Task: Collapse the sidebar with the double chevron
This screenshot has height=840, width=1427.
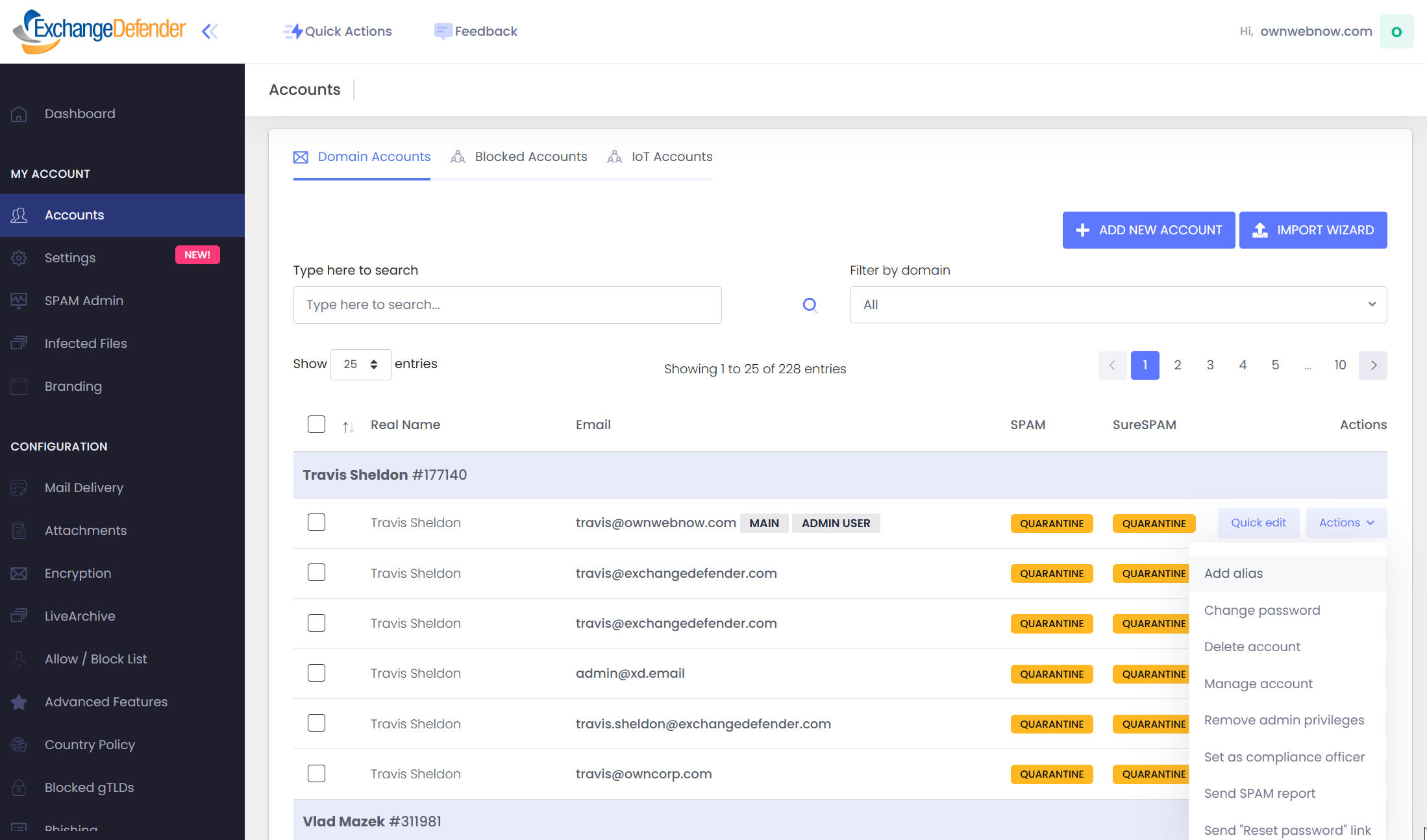Action: click(x=208, y=31)
